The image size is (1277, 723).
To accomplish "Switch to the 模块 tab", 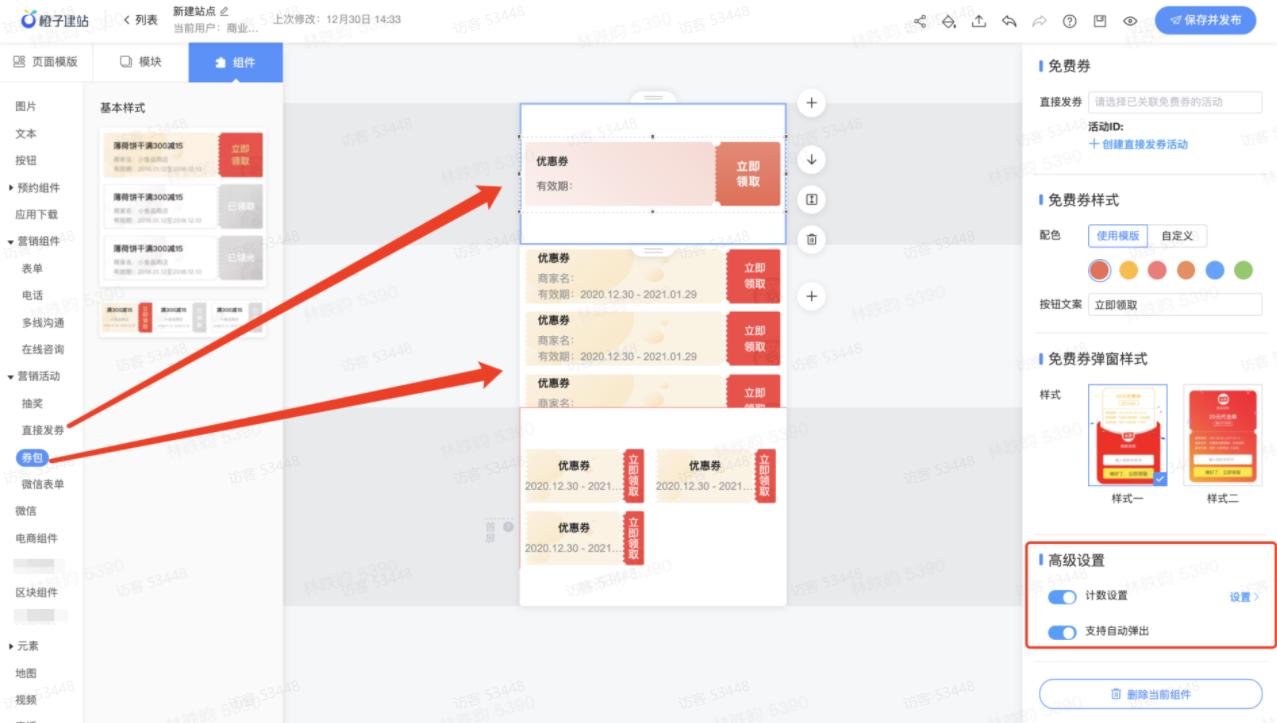I will 140,61.
